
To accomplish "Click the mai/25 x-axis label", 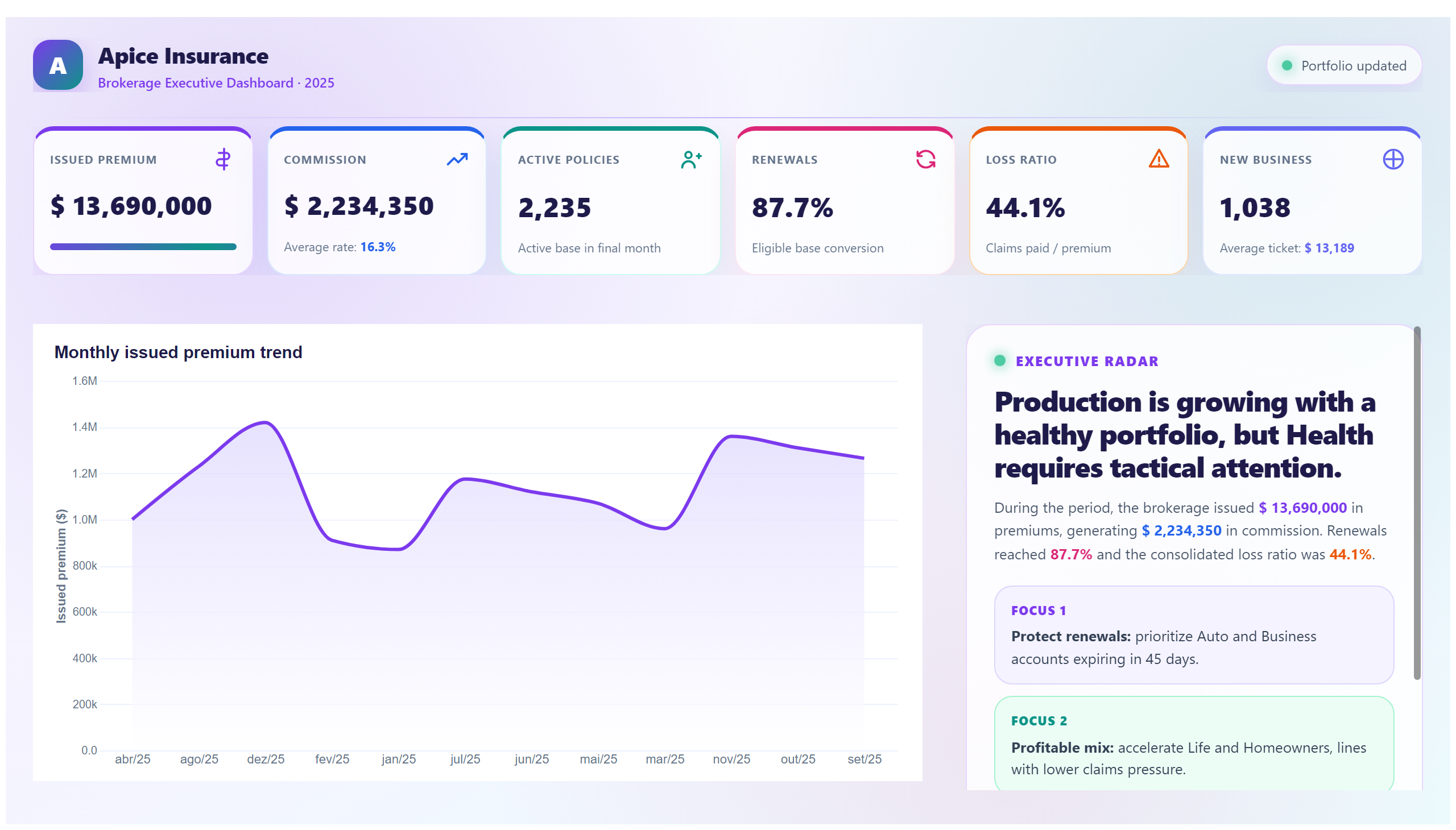I will coord(598,759).
